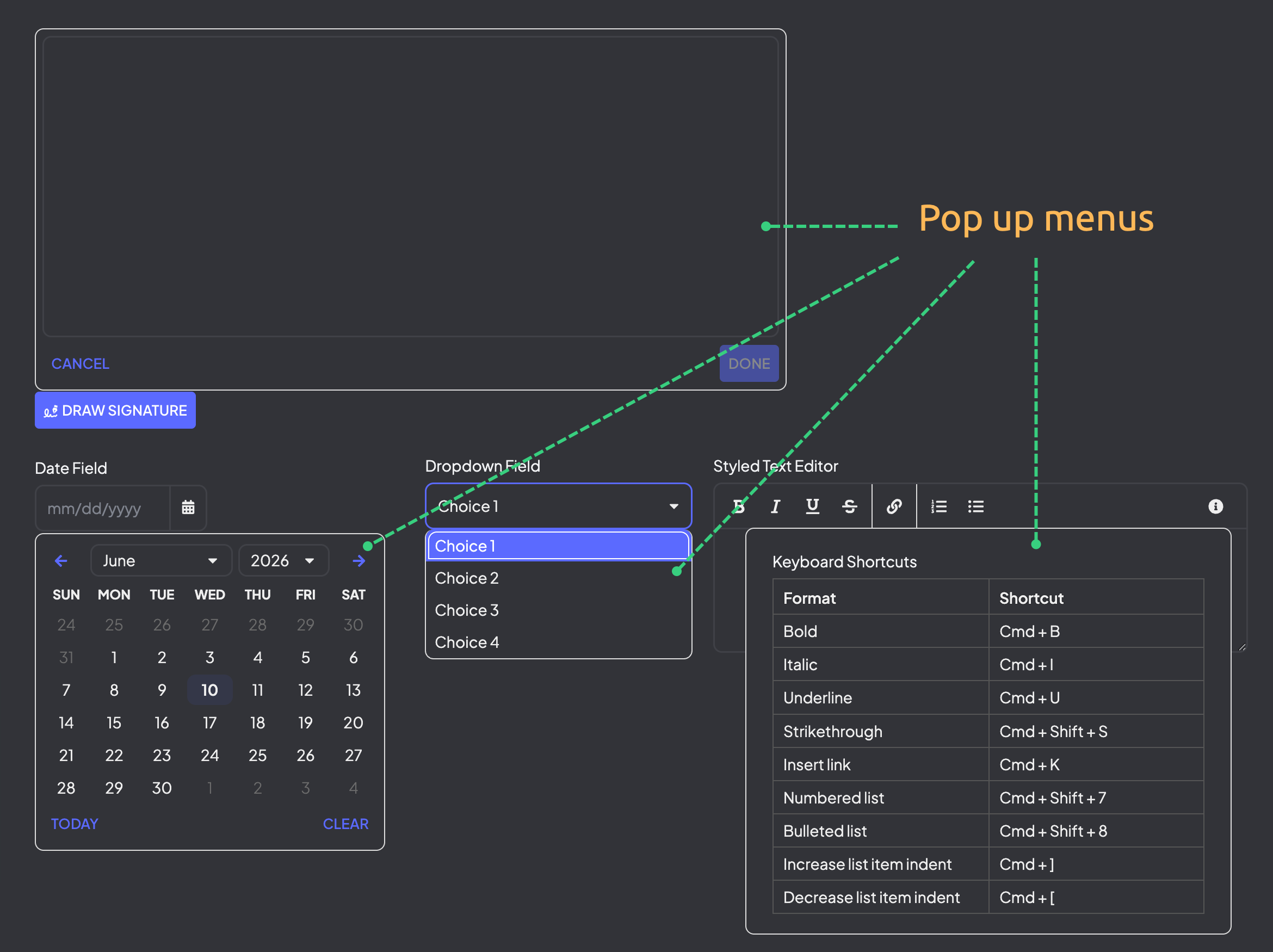Screen dimensions: 1273x952
Task: Select June 10 in the calendar
Action: (209, 690)
